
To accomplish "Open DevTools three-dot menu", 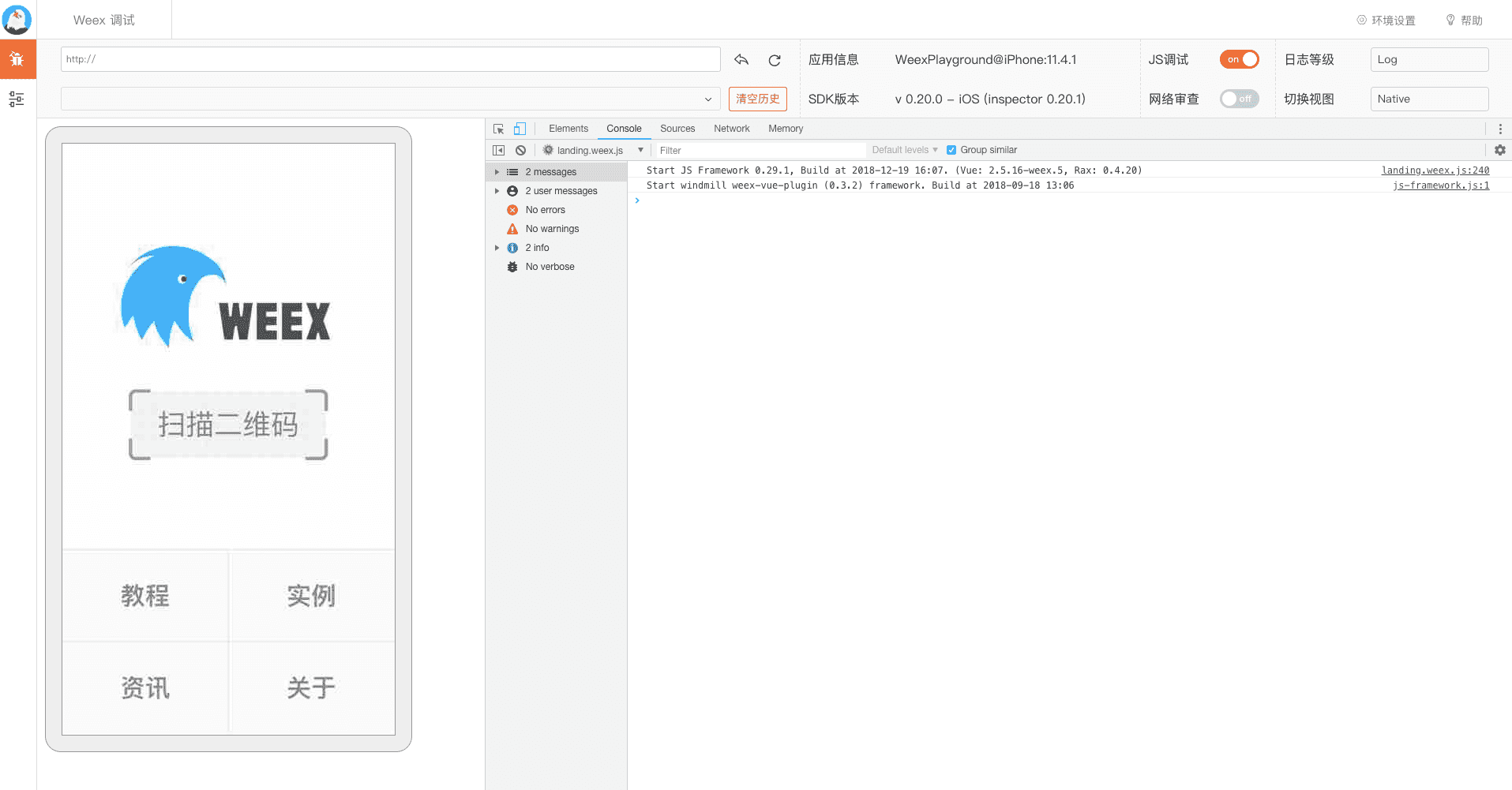I will tap(1500, 129).
